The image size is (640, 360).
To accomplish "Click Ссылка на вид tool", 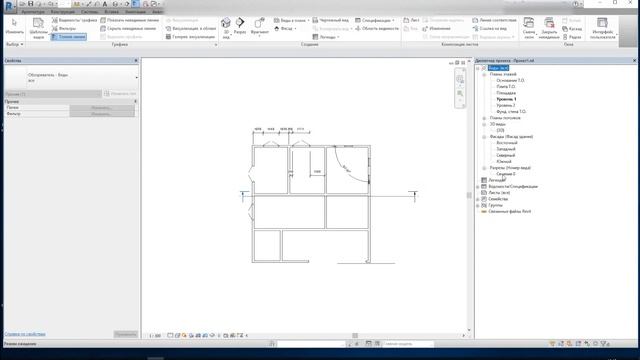I will coord(490,29).
